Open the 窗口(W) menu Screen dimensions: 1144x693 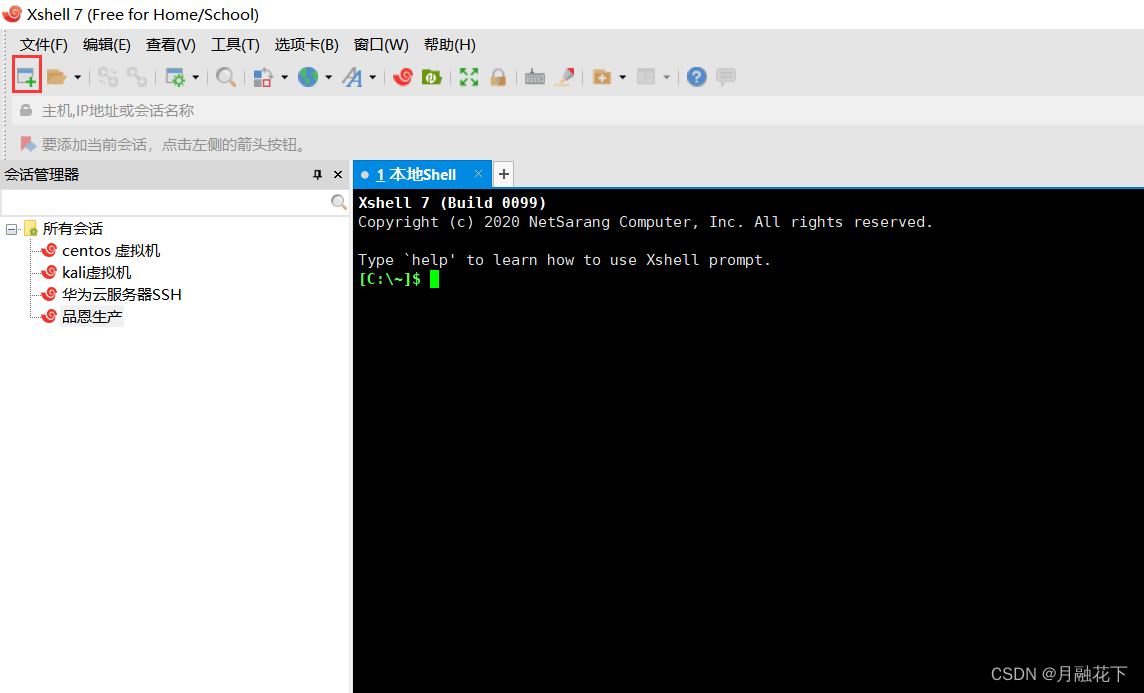(x=381, y=45)
